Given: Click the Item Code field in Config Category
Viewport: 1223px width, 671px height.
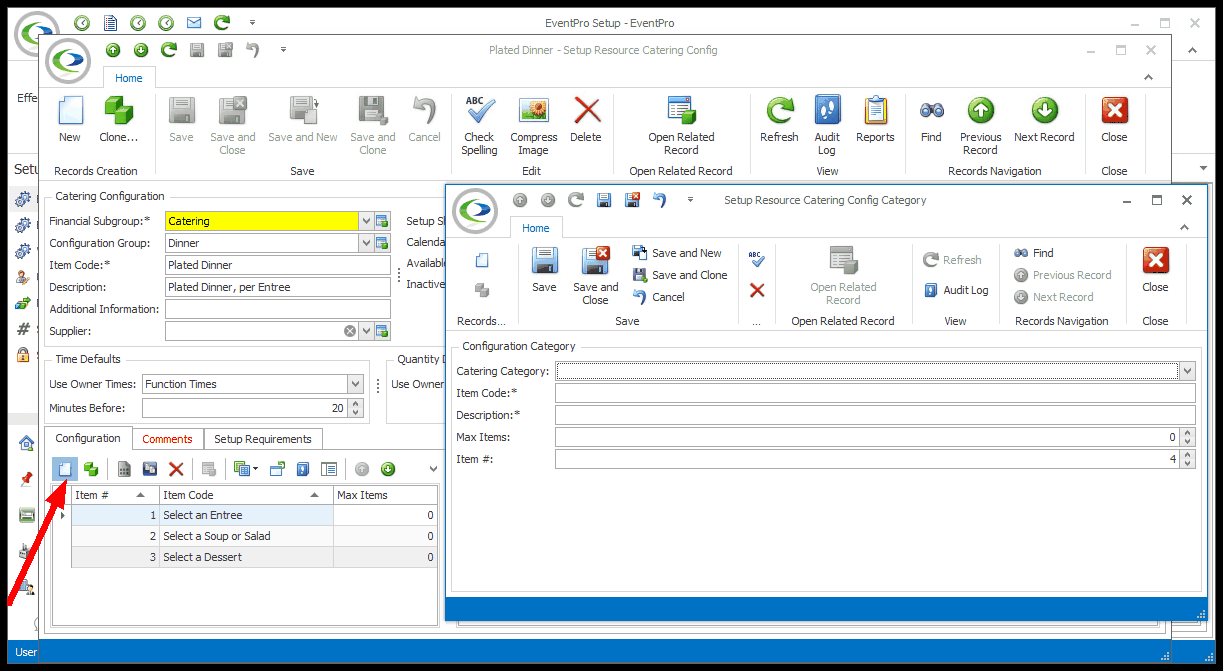Looking at the screenshot, I should coord(875,393).
